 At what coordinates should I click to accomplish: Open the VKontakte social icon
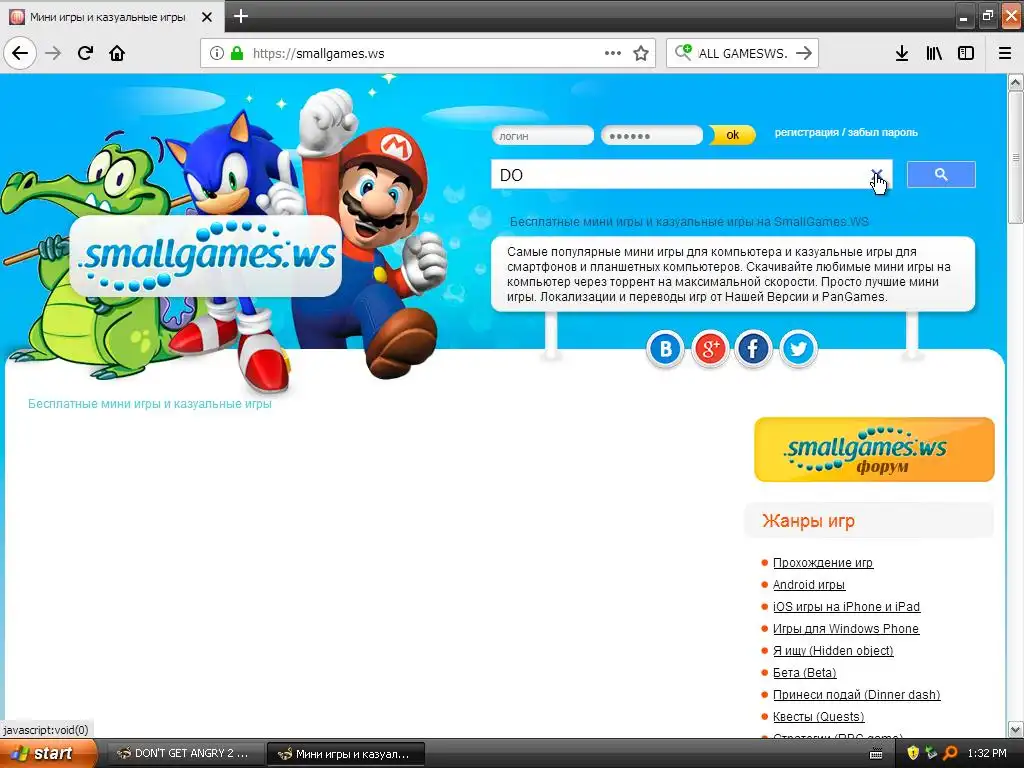coord(665,348)
